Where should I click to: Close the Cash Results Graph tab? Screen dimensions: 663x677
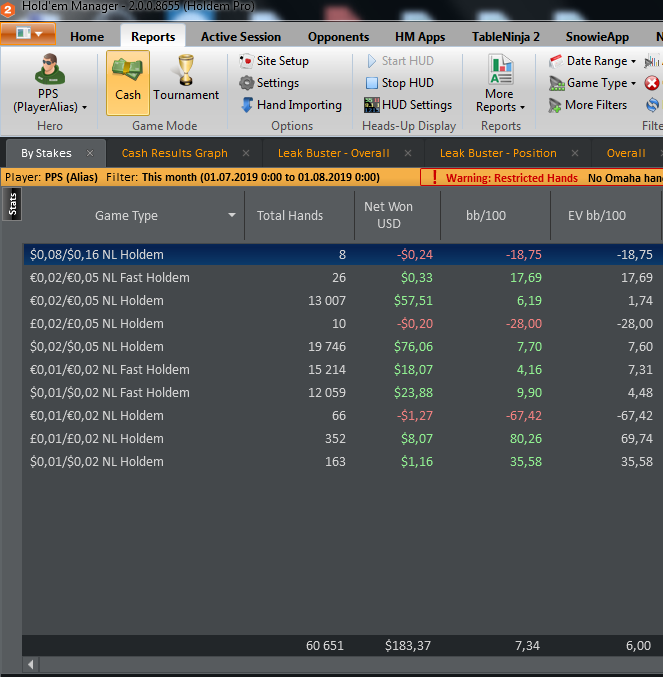click(x=246, y=153)
